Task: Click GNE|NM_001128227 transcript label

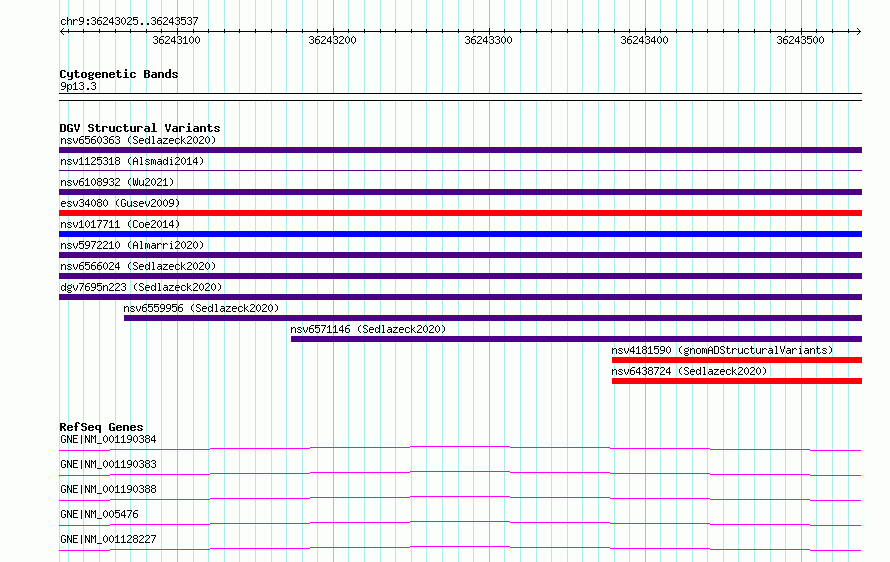Action: pyautogui.click(x=108, y=539)
